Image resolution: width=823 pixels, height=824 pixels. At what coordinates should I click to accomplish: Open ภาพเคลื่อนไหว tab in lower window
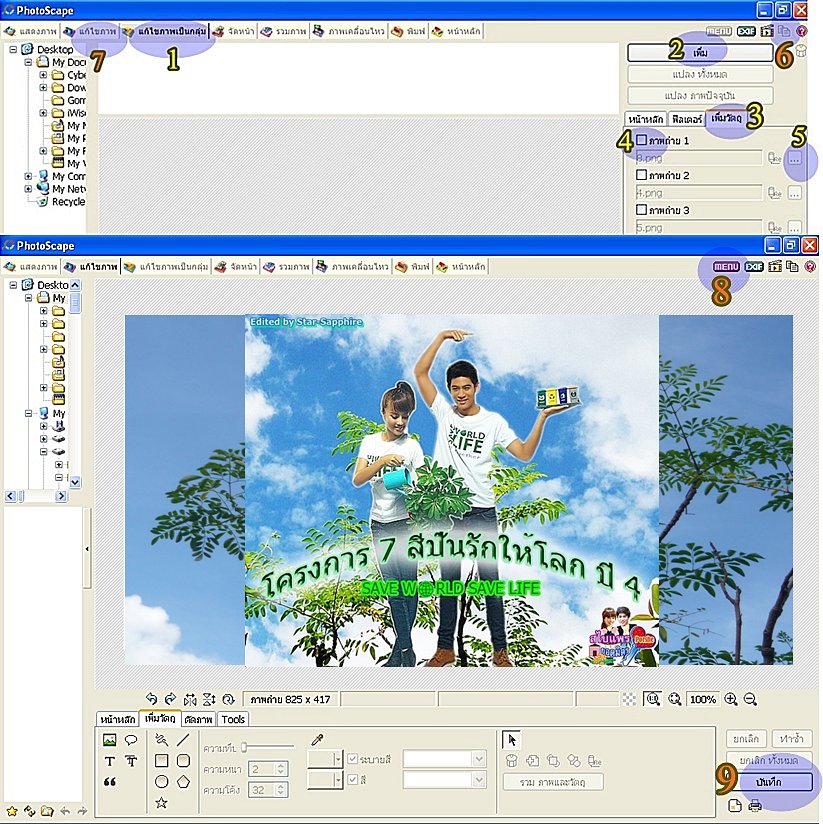(x=353, y=267)
